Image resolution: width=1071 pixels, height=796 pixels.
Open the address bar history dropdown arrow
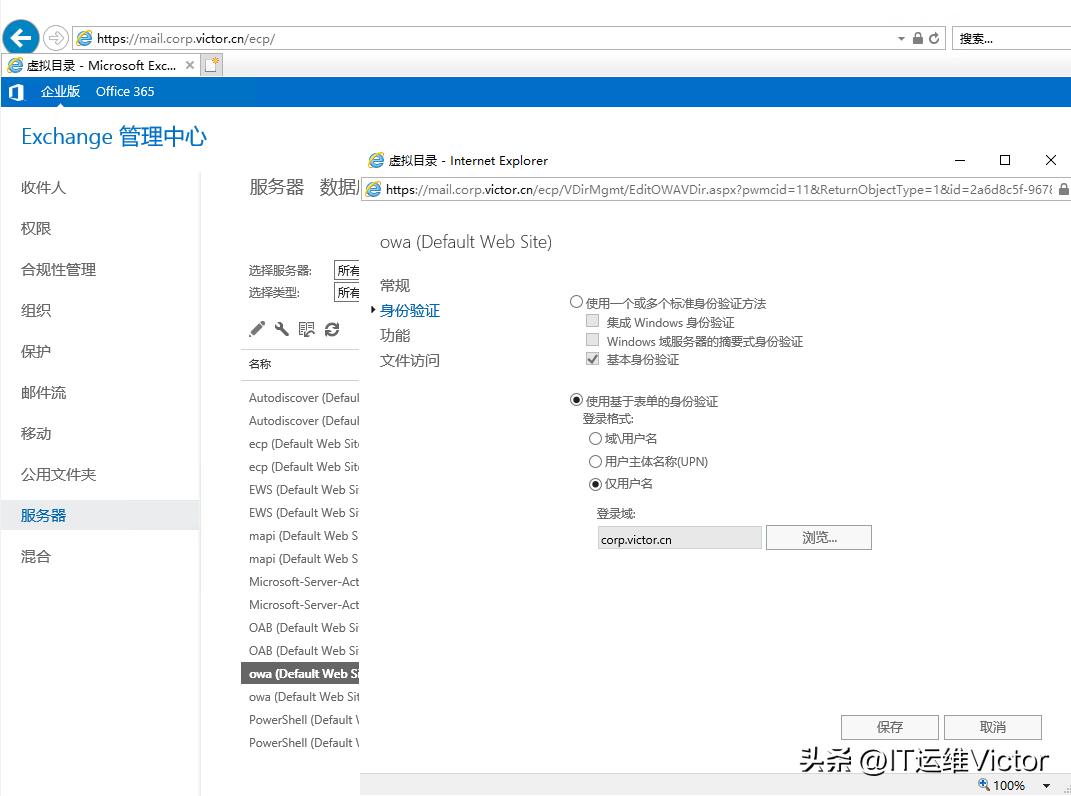(901, 38)
